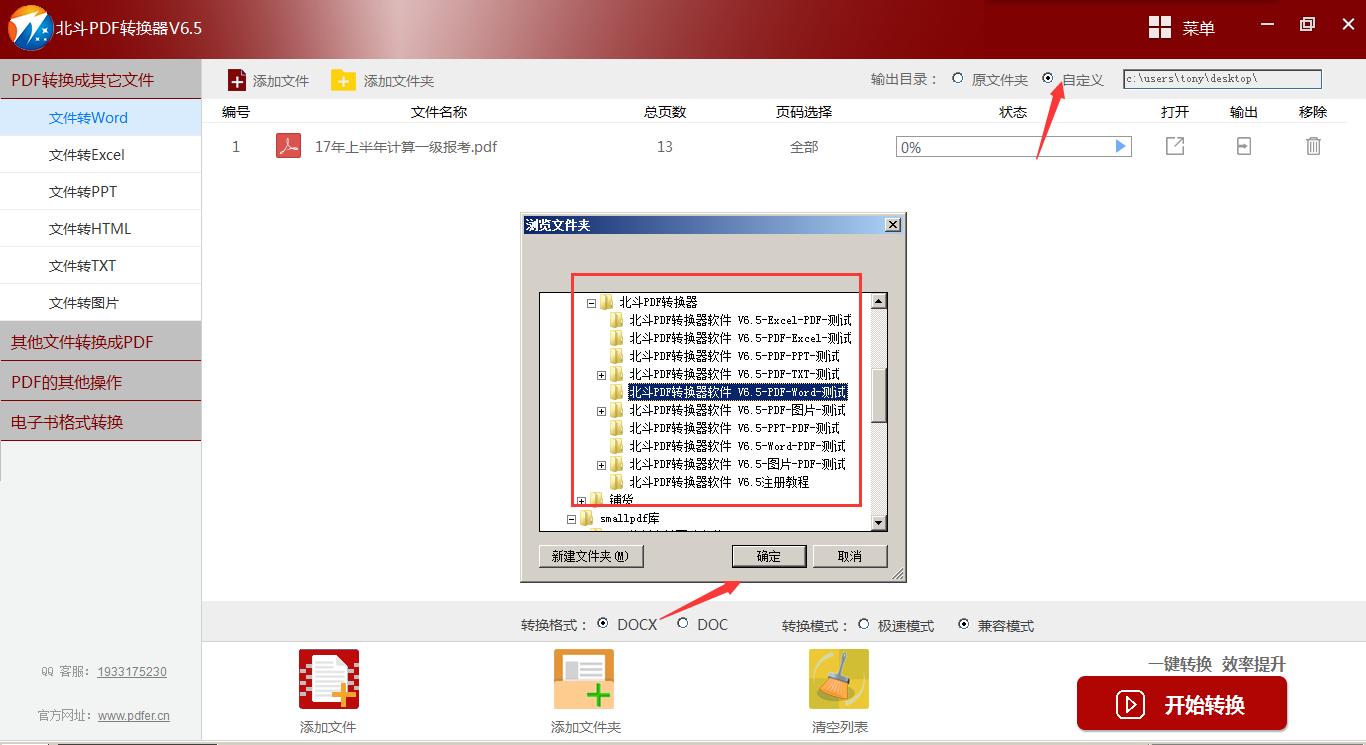Select the DOCX output format
The image size is (1366, 745).
[x=602, y=624]
